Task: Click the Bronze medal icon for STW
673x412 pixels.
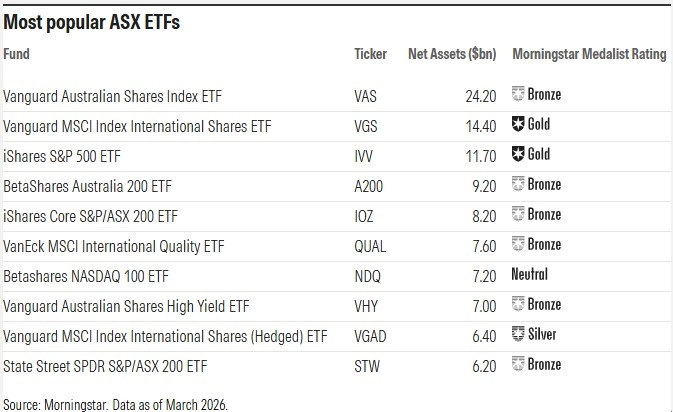Action: tap(518, 364)
